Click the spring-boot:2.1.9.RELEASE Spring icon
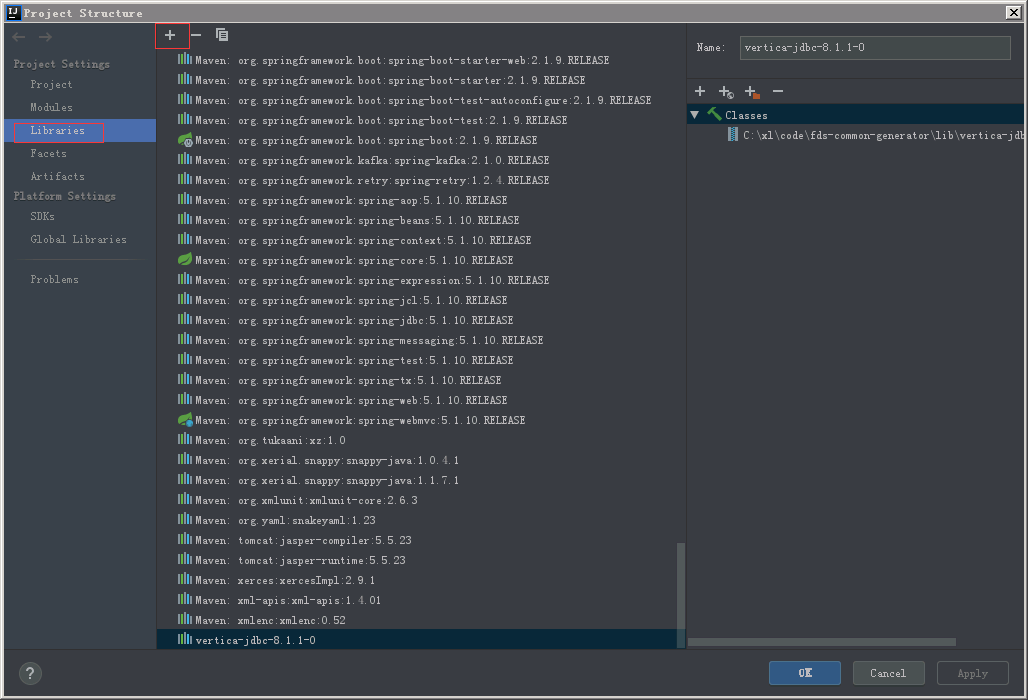This screenshot has width=1028, height=700. 185,140
